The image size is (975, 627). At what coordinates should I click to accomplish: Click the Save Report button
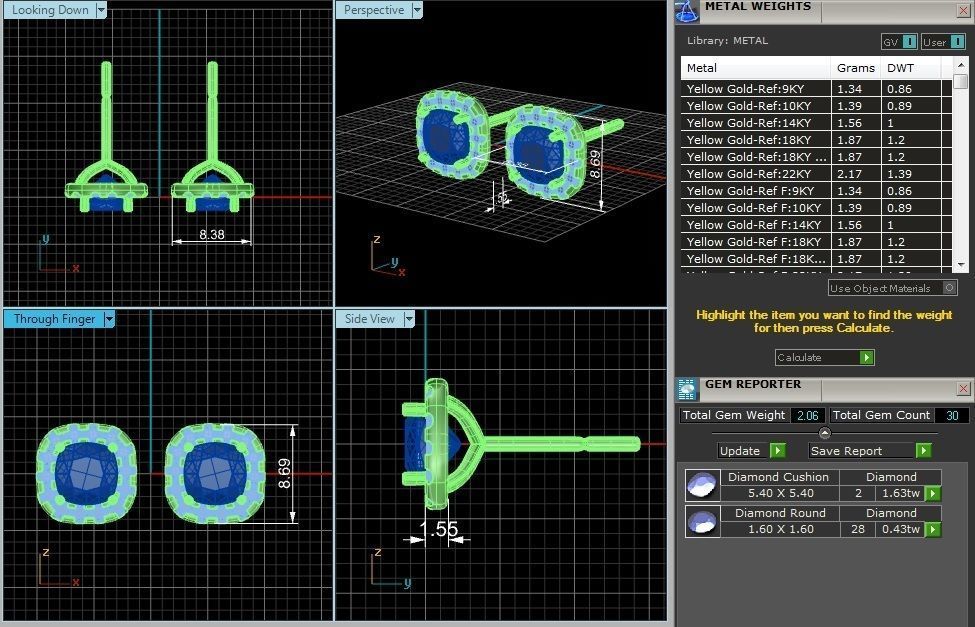tap(870, 451)
